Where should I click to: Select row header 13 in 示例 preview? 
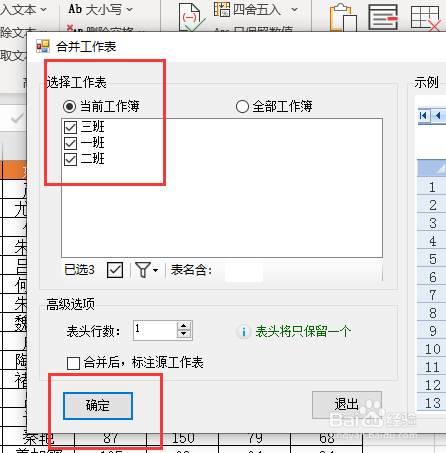(x=432, y=403)
